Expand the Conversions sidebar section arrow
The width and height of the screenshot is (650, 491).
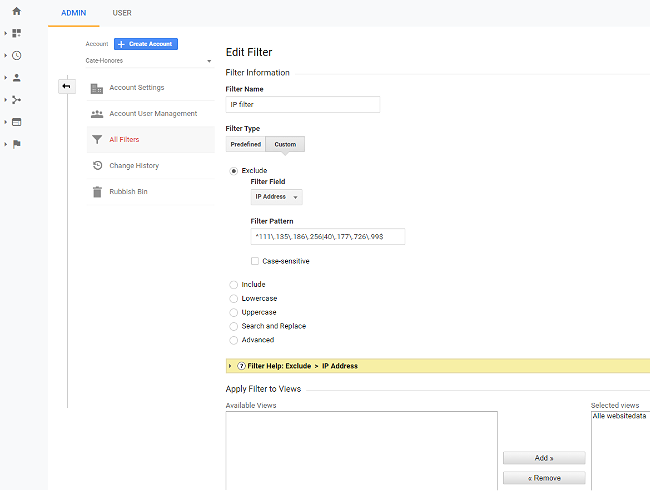click(5, 144)
